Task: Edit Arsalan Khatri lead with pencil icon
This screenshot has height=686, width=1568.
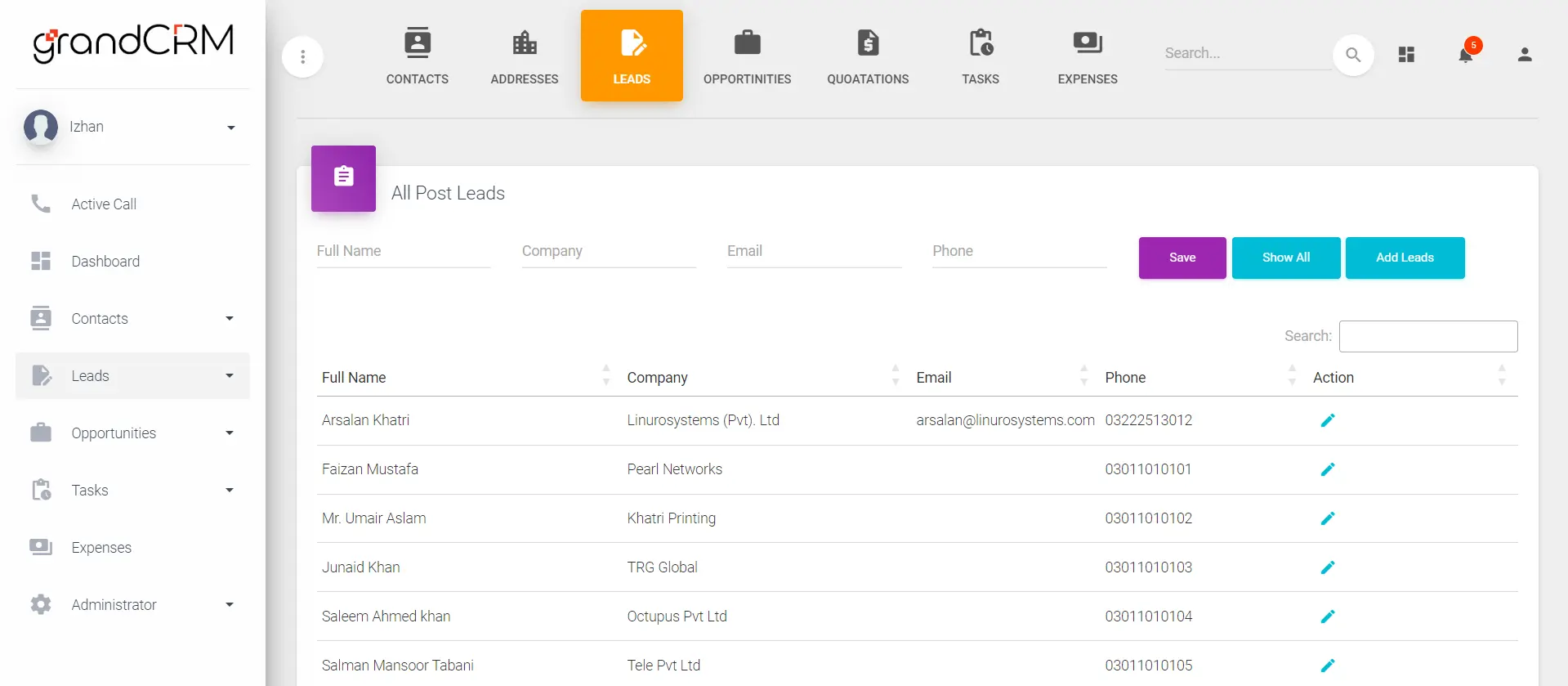Action: click(1327, 420)
